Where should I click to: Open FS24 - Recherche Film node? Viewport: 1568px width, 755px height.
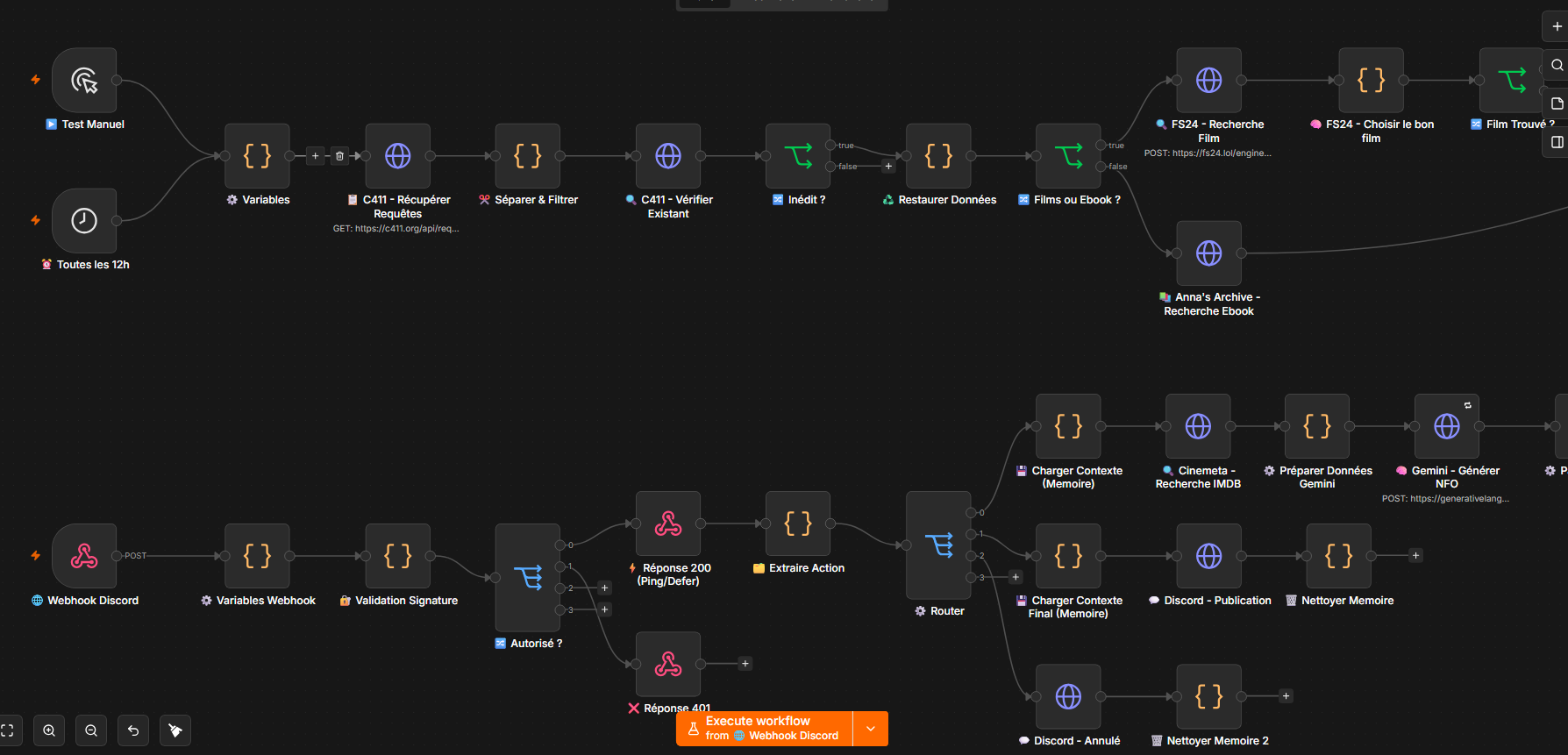(1208, 81)
